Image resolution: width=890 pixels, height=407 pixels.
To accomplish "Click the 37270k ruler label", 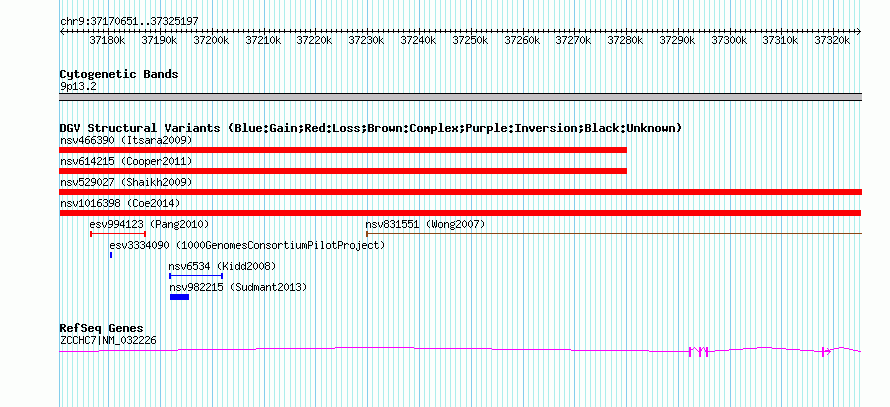I will 574,40.
